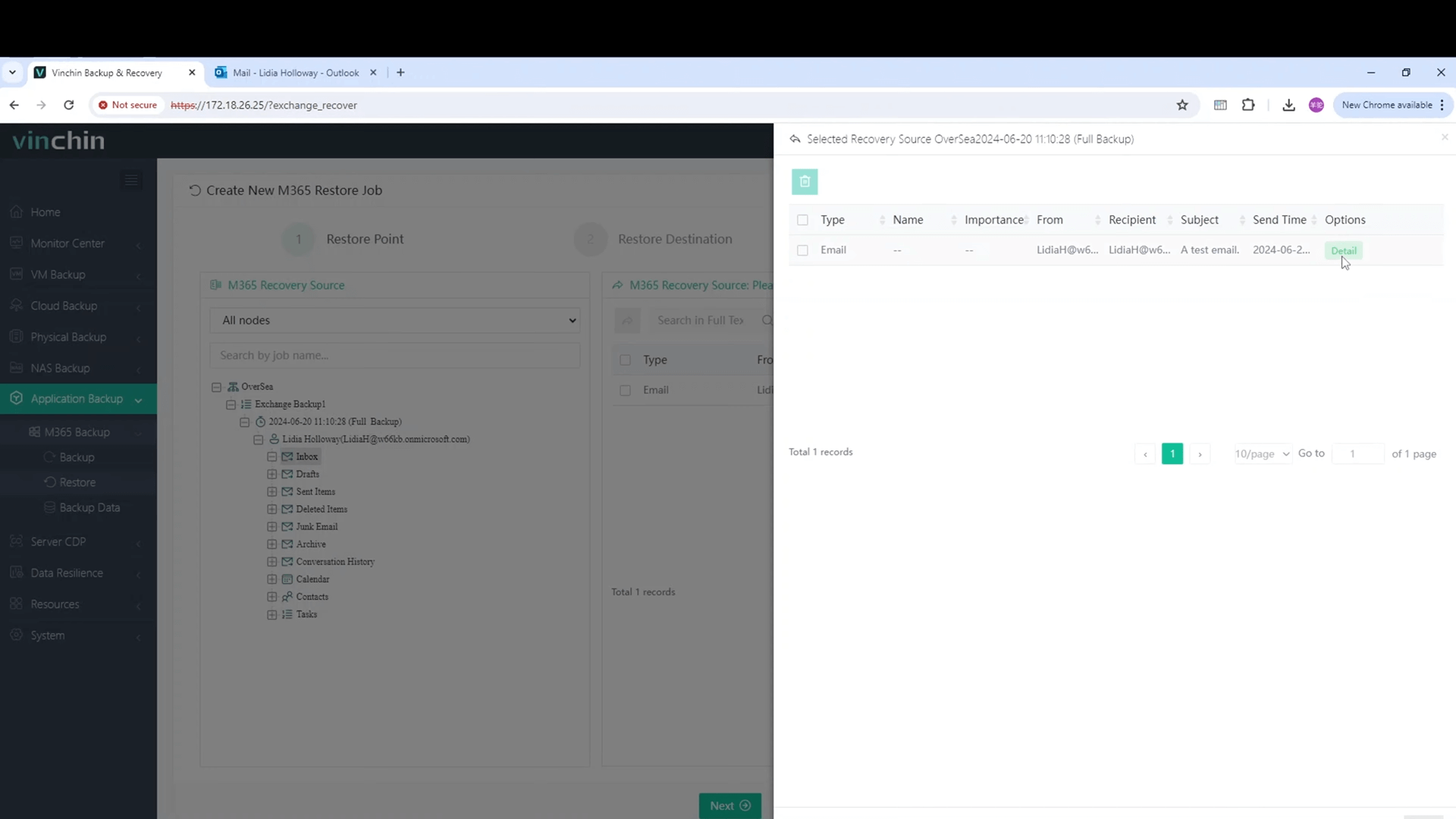Open the browser downloads icon
1456x819 pixels.
click(x=1288, y=105)
